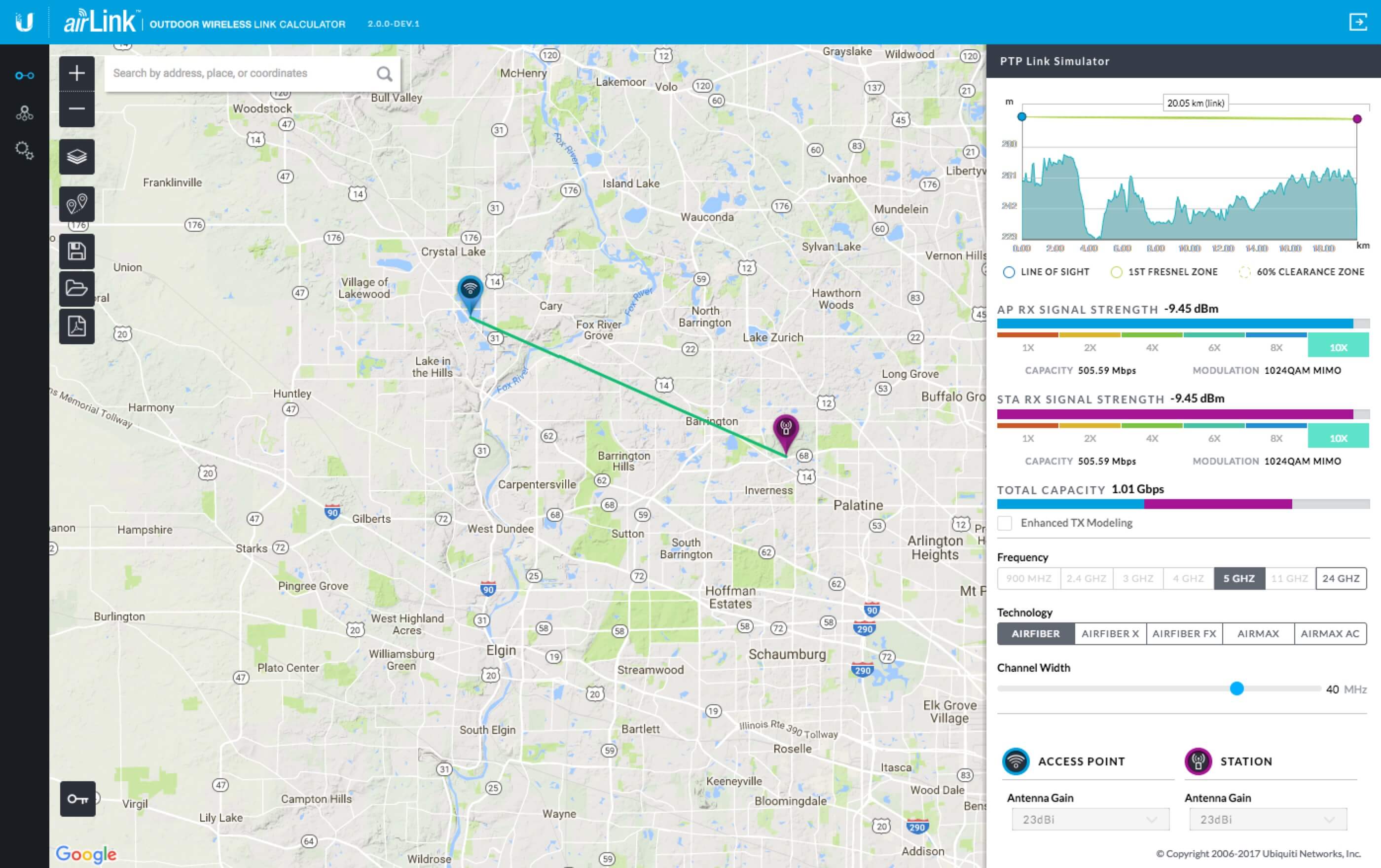1381x868 pixels.
Task: Zoom in the map with plus button
Action: [x=77, y=73]
